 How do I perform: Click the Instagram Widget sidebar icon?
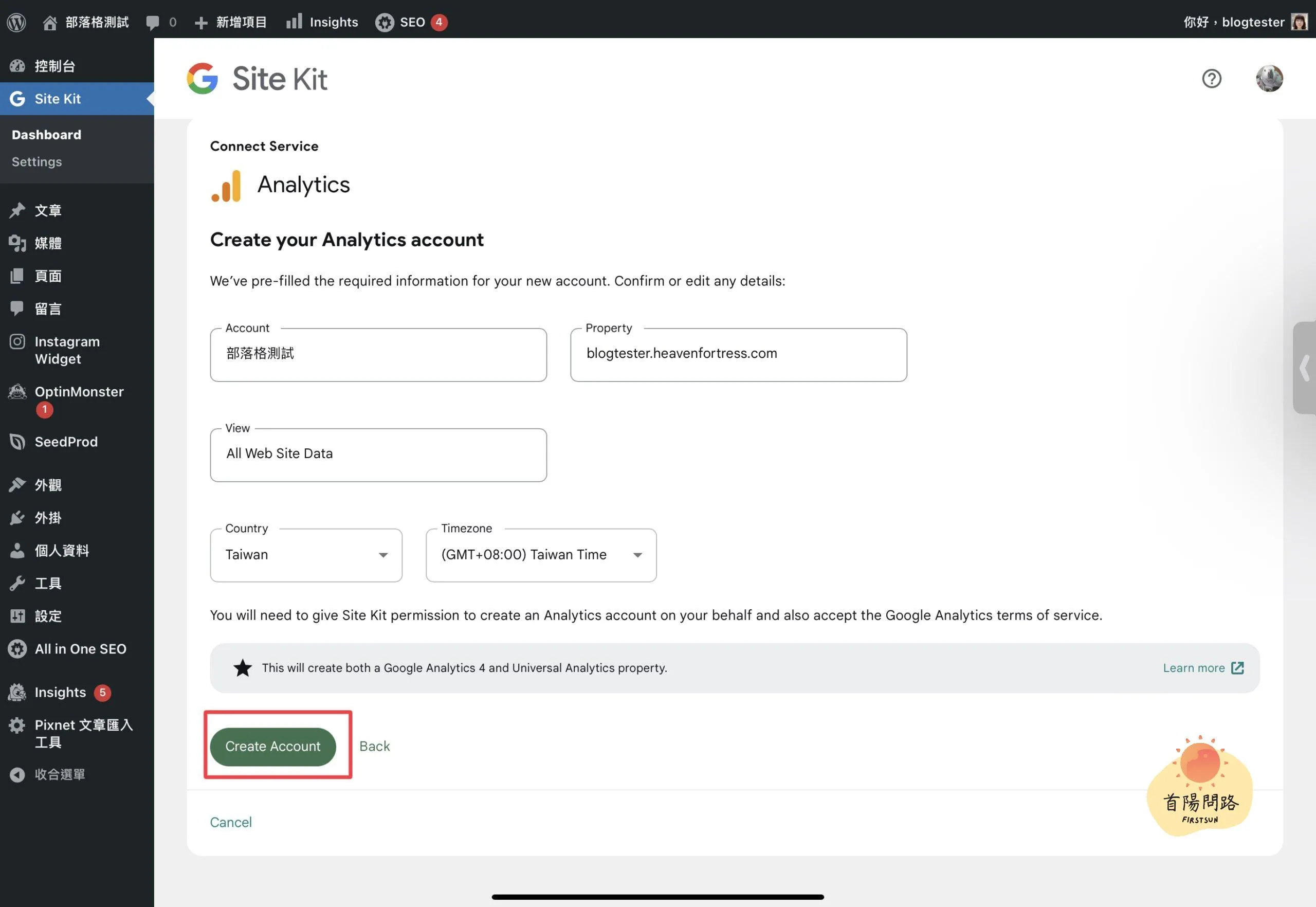click(x=17, y=342)
